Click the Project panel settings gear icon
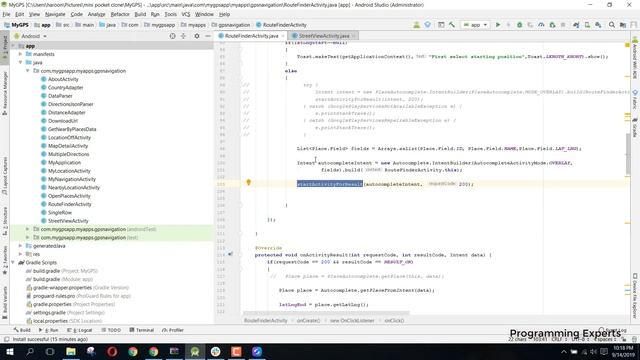Image resolution: width=640 pixels, height=360 pixels. click(x=197, y=36)
